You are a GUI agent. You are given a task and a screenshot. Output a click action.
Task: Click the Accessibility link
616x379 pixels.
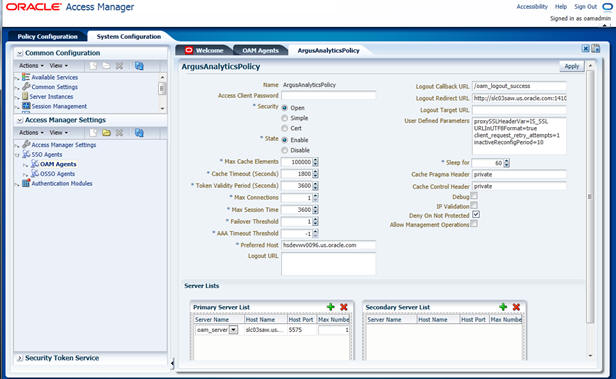point(532,7)
